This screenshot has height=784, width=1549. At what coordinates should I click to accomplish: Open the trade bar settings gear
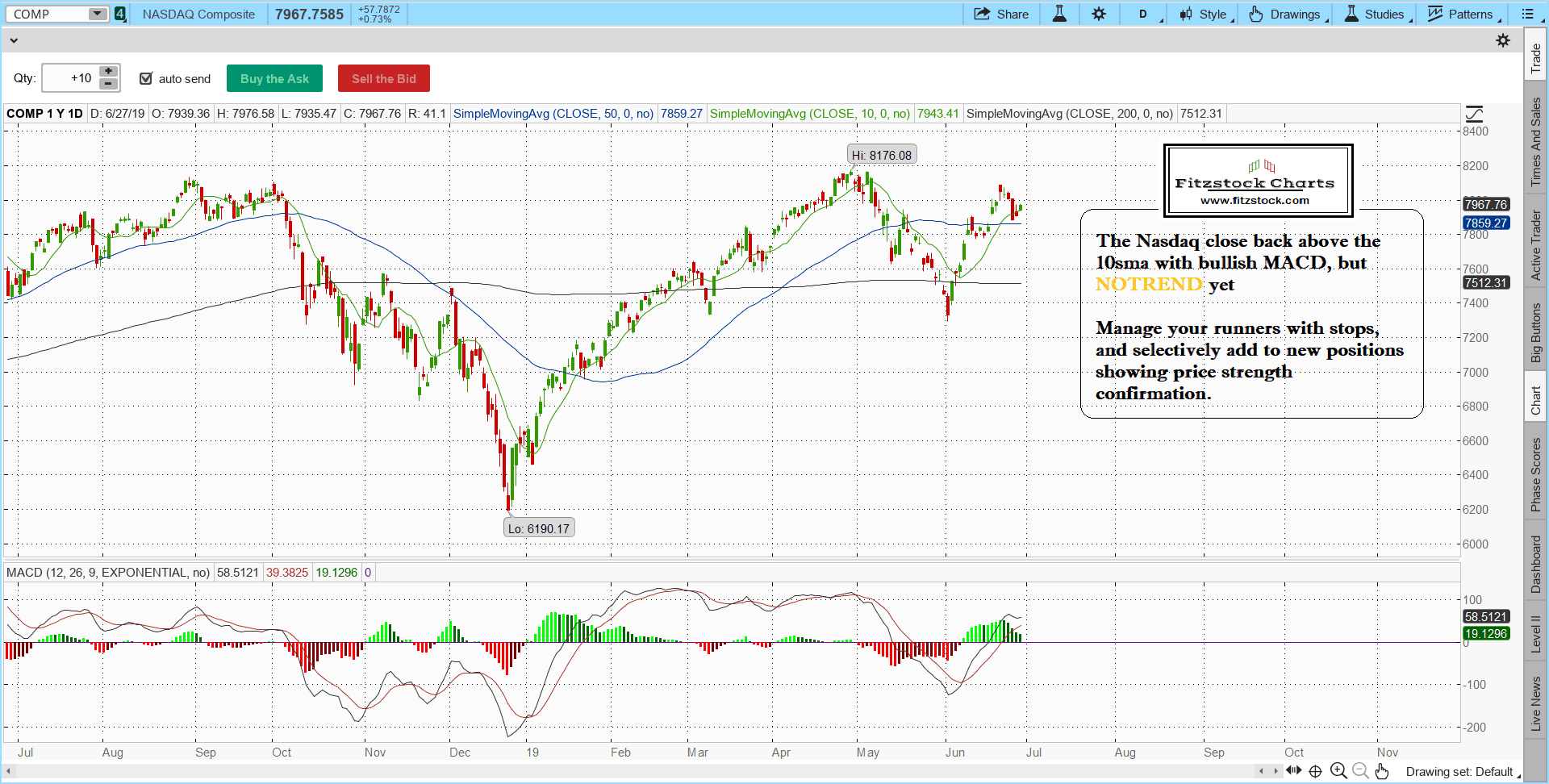(x=1503, y=40)
